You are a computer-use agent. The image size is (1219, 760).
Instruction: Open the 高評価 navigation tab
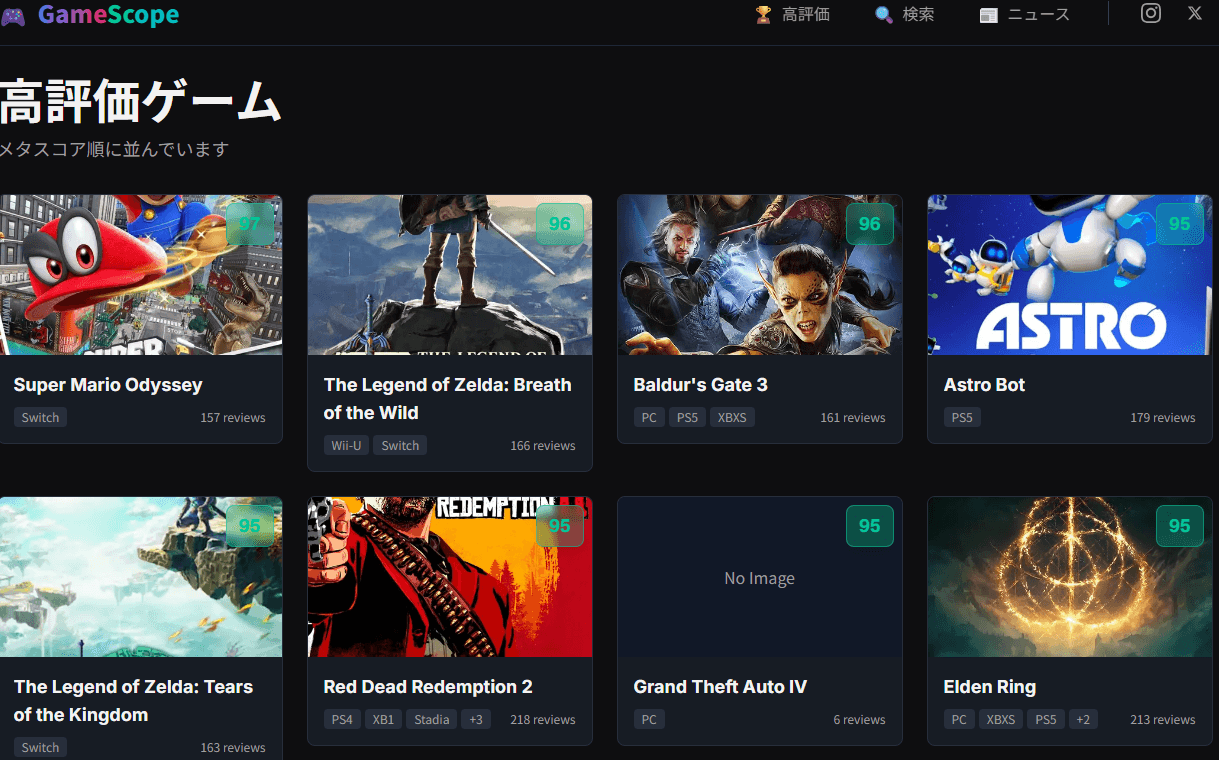[x=805, y=15]
